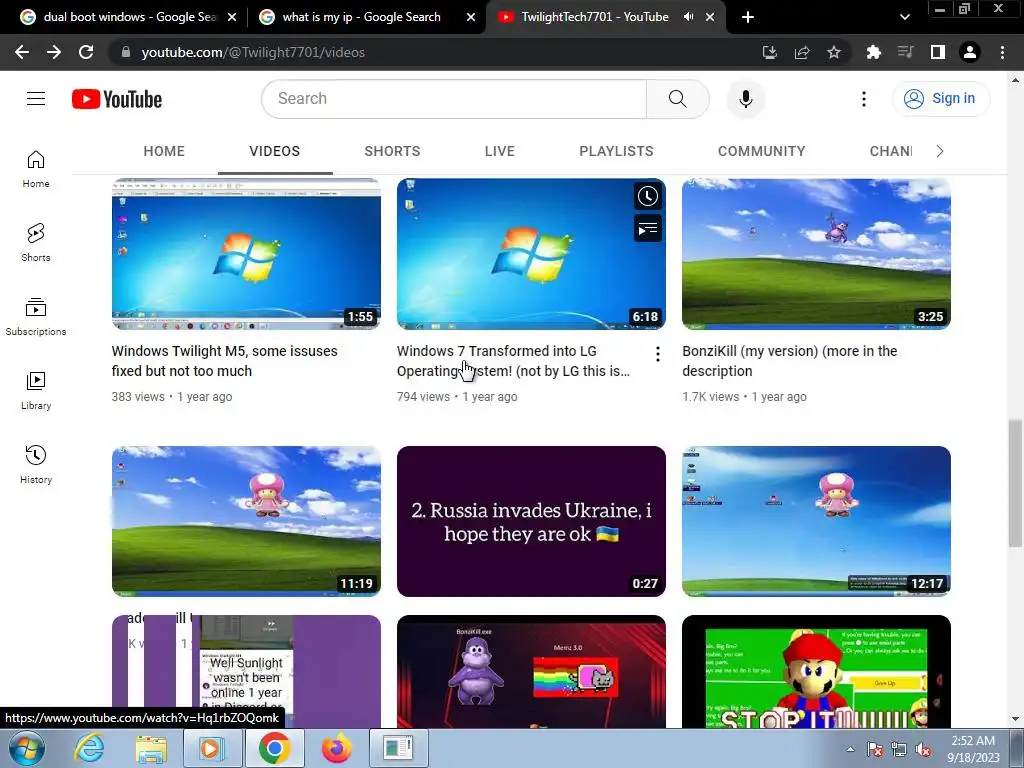This screenshot has width=1024, height=768.
Task: Select the LIVE channel tab
Action: [500, 152]
